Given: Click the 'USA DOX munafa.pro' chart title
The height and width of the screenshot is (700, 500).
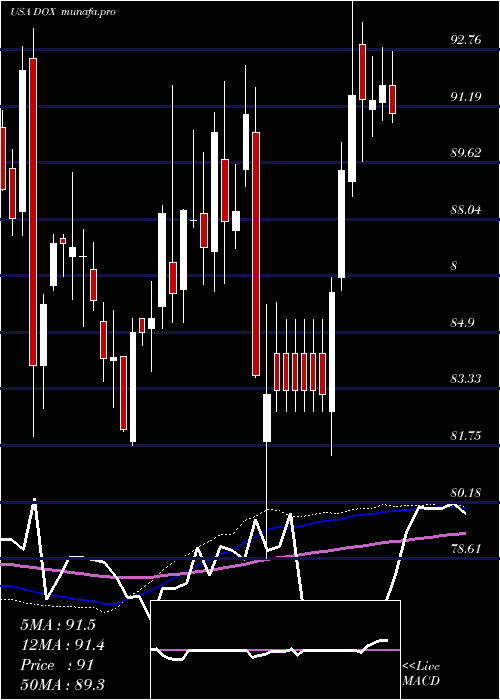Looking at the screenshot, I should [62, 12].
